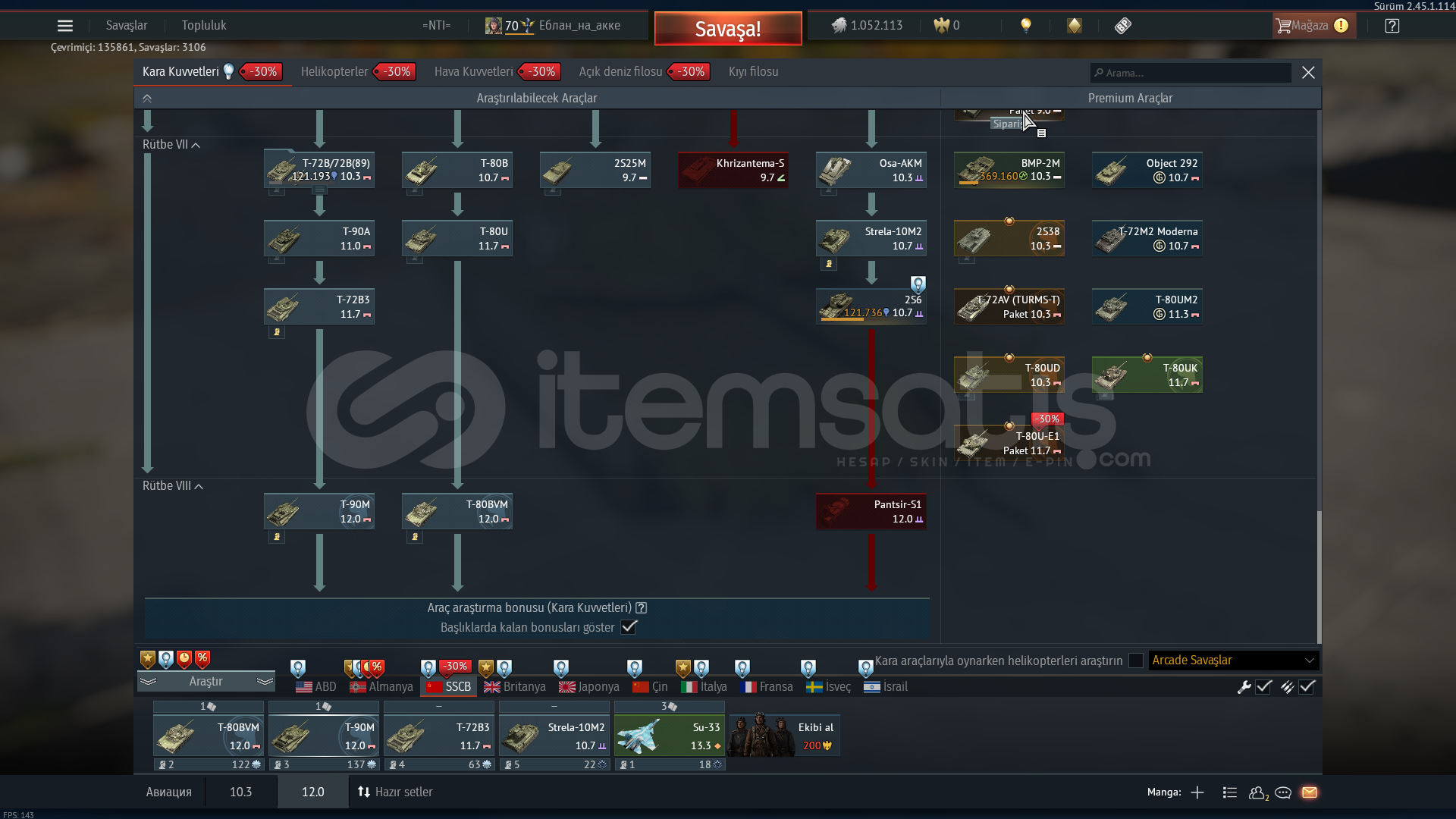Enable researching helicopters with ground vehicles checkbox
The width and height of the screenshot is (1456, 819).
[x=1136, y=661]
